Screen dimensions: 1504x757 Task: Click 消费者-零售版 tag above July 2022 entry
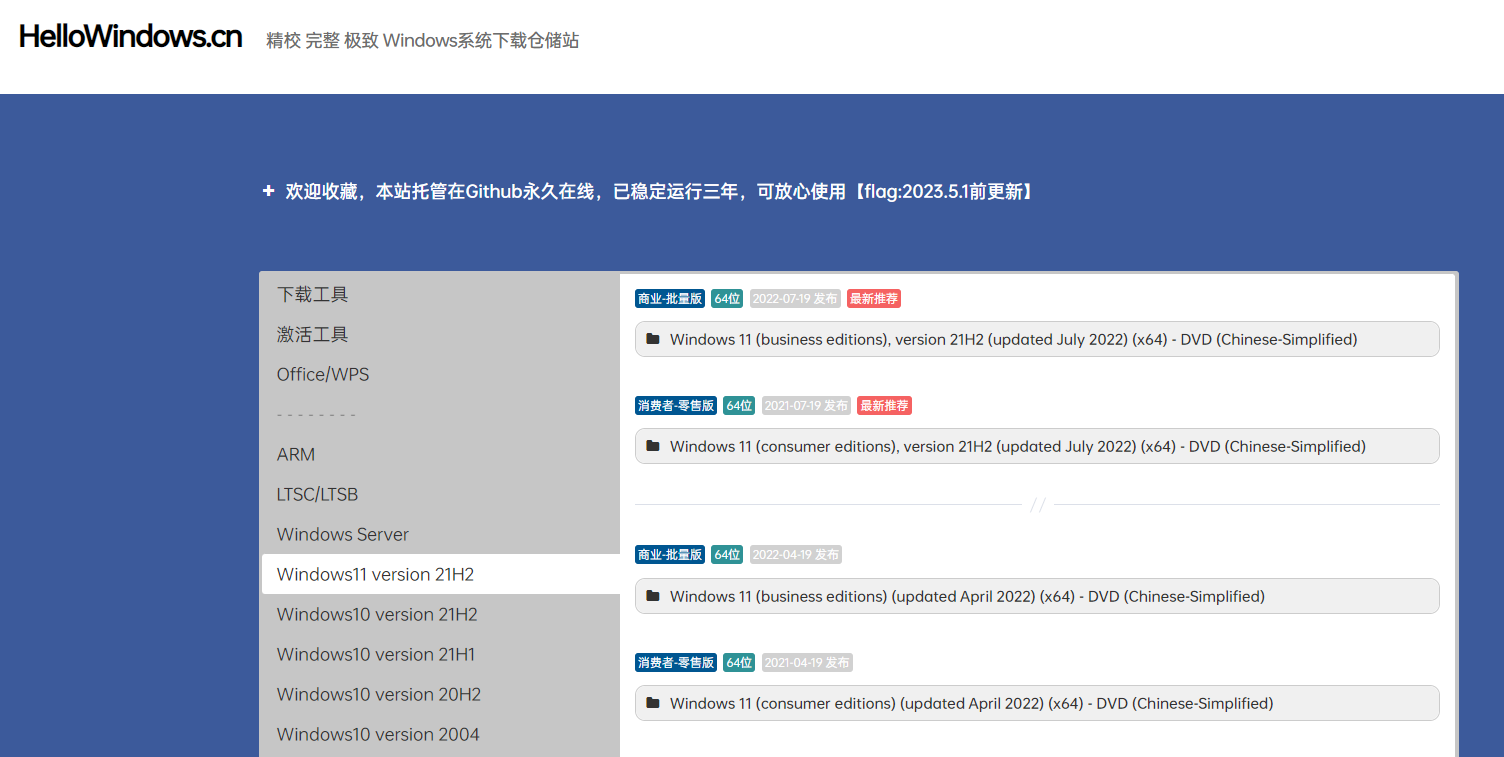(676, 405)
